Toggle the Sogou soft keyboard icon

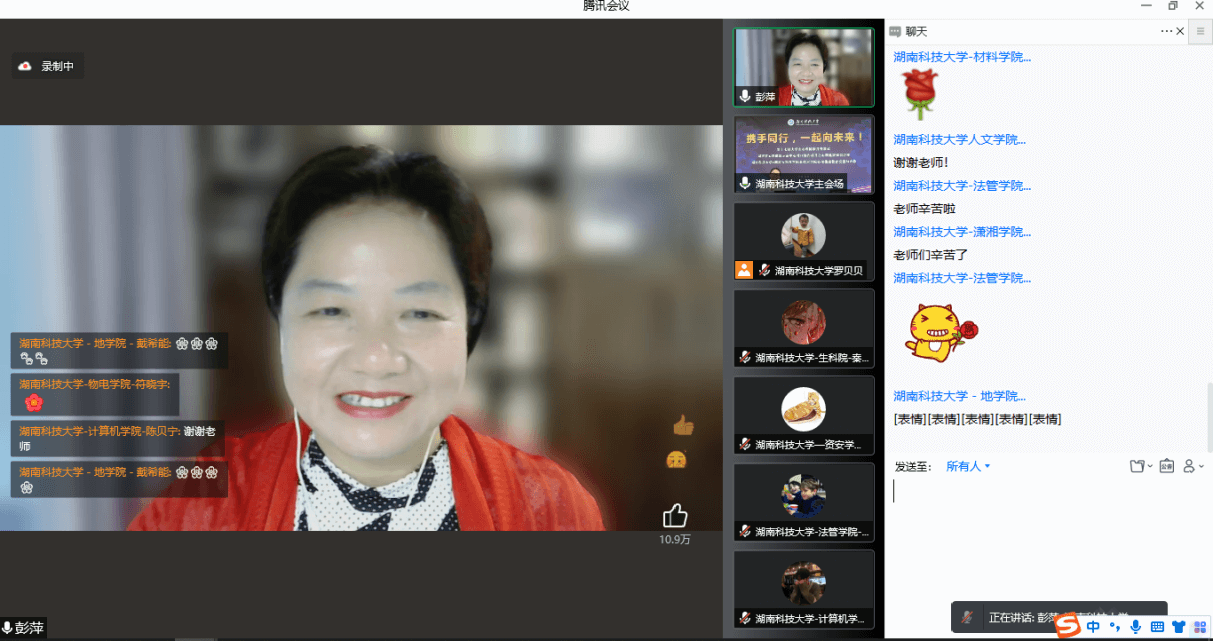coord(1157,627)
